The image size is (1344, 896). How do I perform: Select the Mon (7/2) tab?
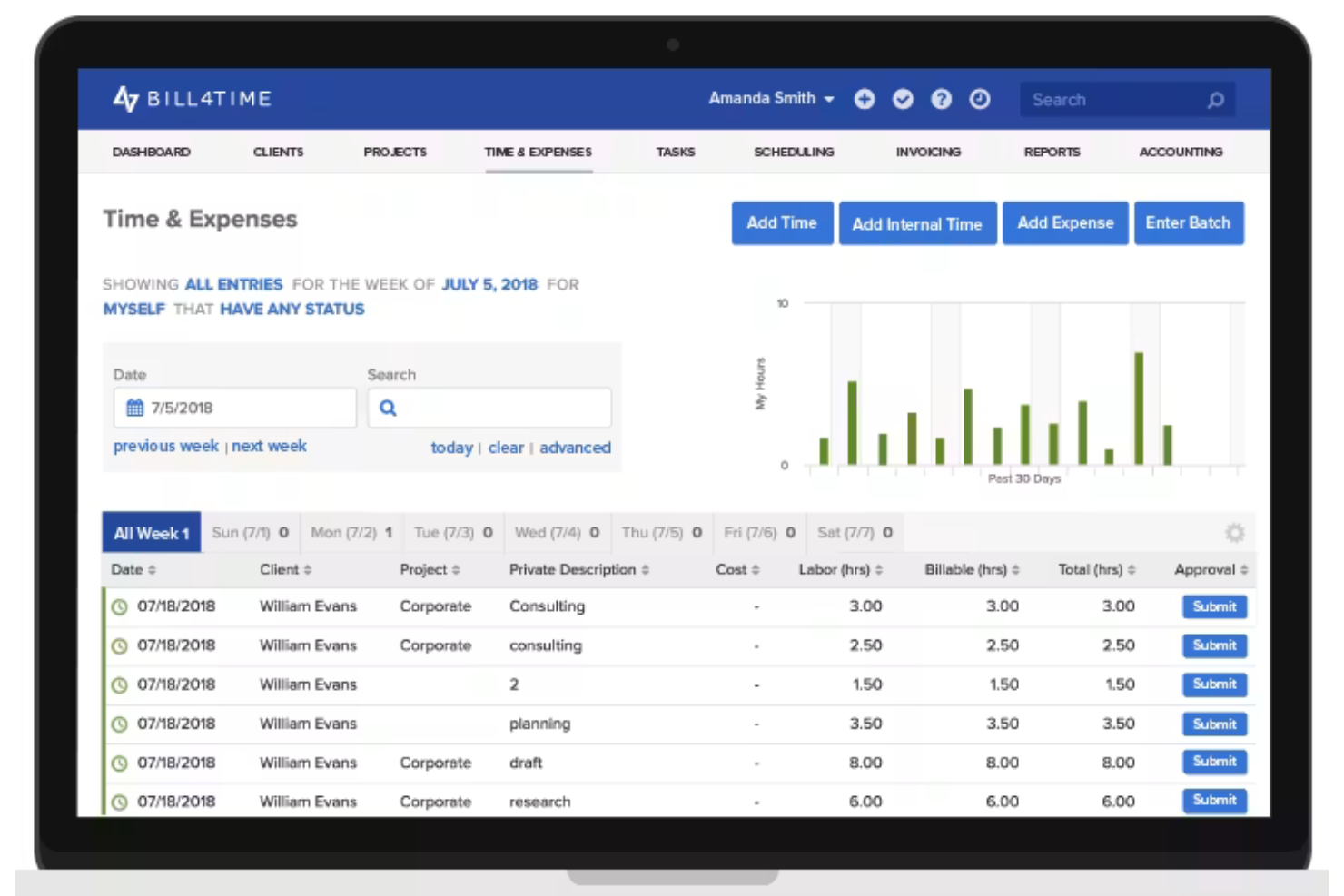pyautogui.click(x=351, y=533)
